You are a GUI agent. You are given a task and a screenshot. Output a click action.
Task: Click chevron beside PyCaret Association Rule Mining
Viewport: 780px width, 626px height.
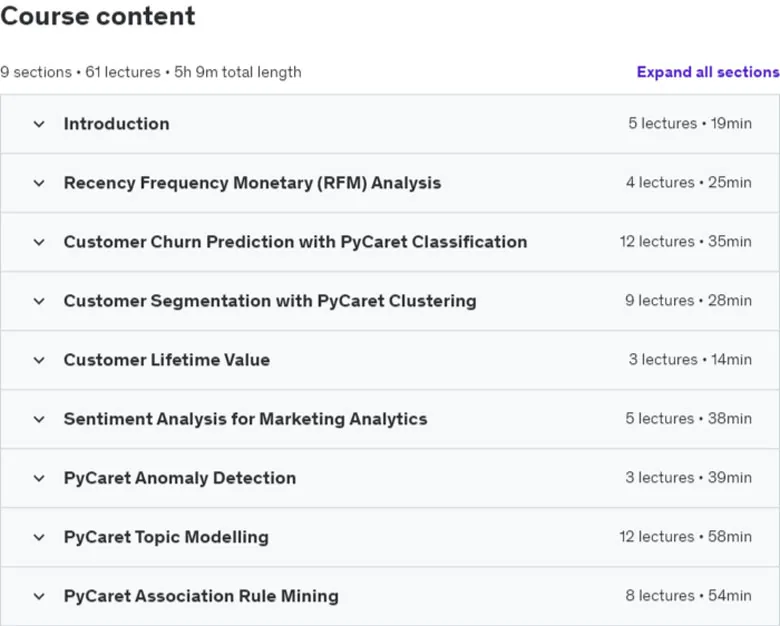click(x=39, y=597)
